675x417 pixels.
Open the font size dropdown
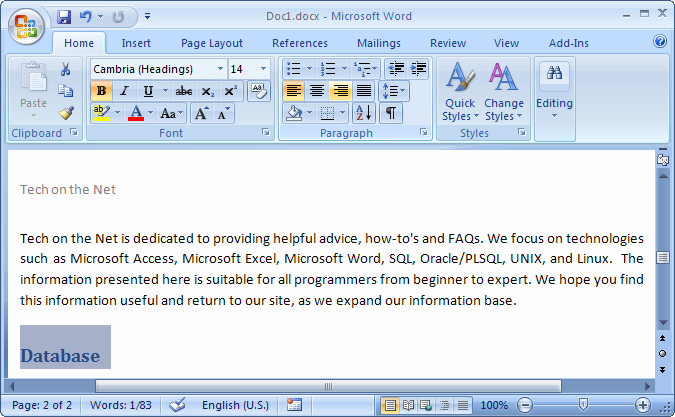tap(263, 69)
